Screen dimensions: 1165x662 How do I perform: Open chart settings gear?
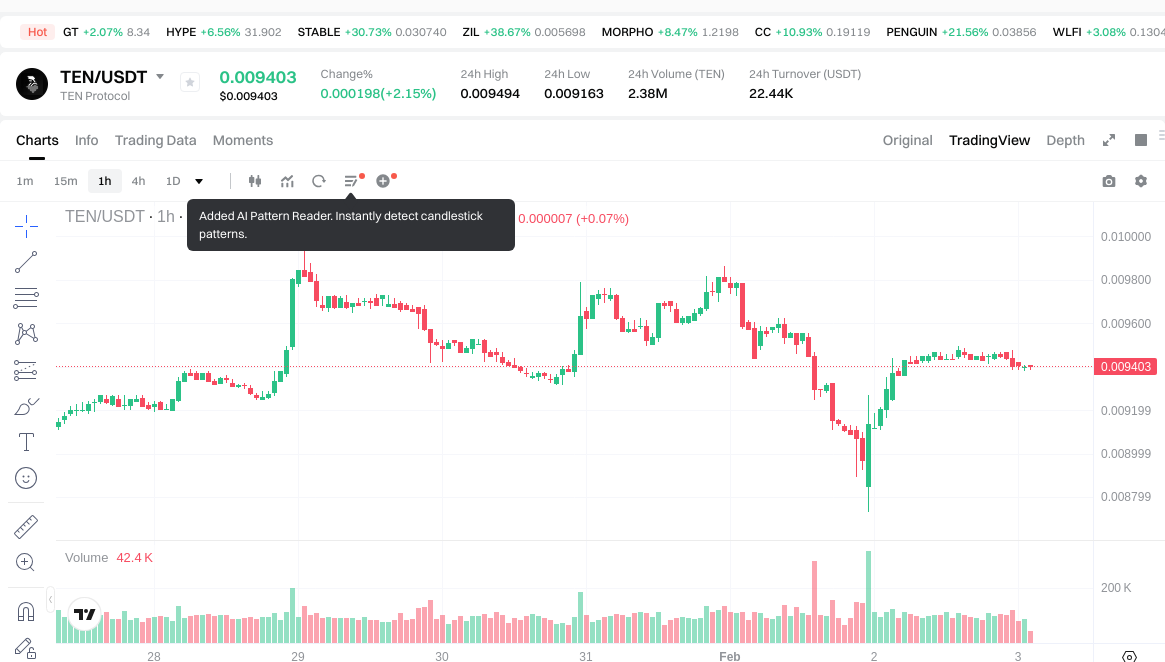[x=1141, y=181]
